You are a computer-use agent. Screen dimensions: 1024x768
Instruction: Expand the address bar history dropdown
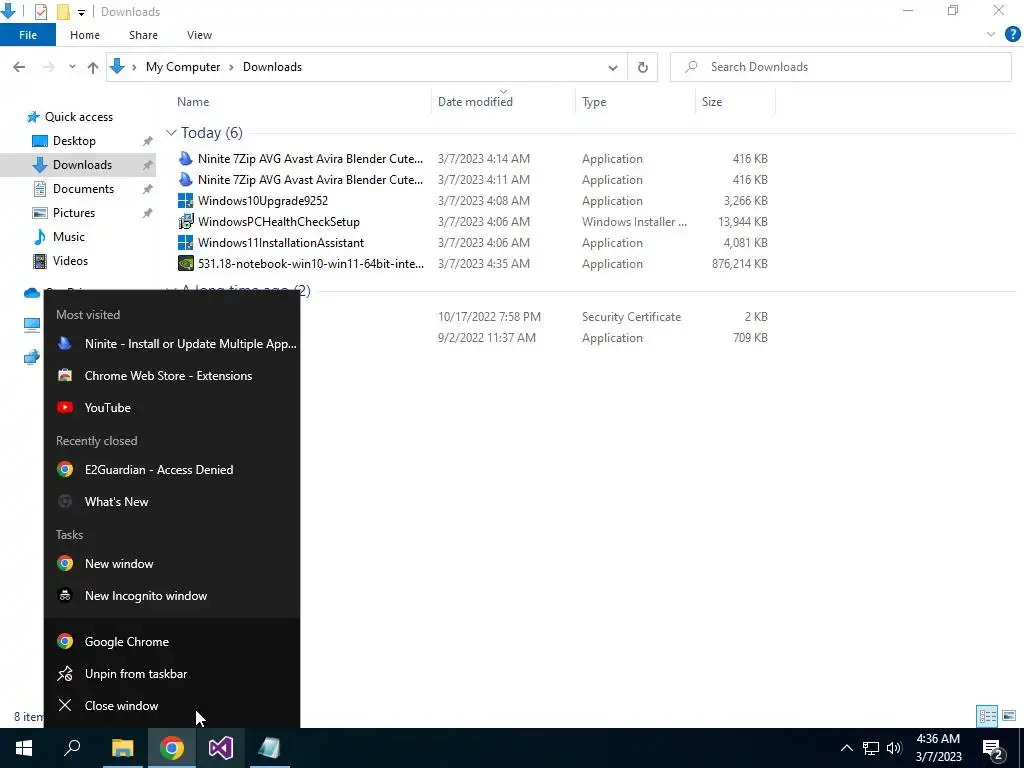click(613, 67)
